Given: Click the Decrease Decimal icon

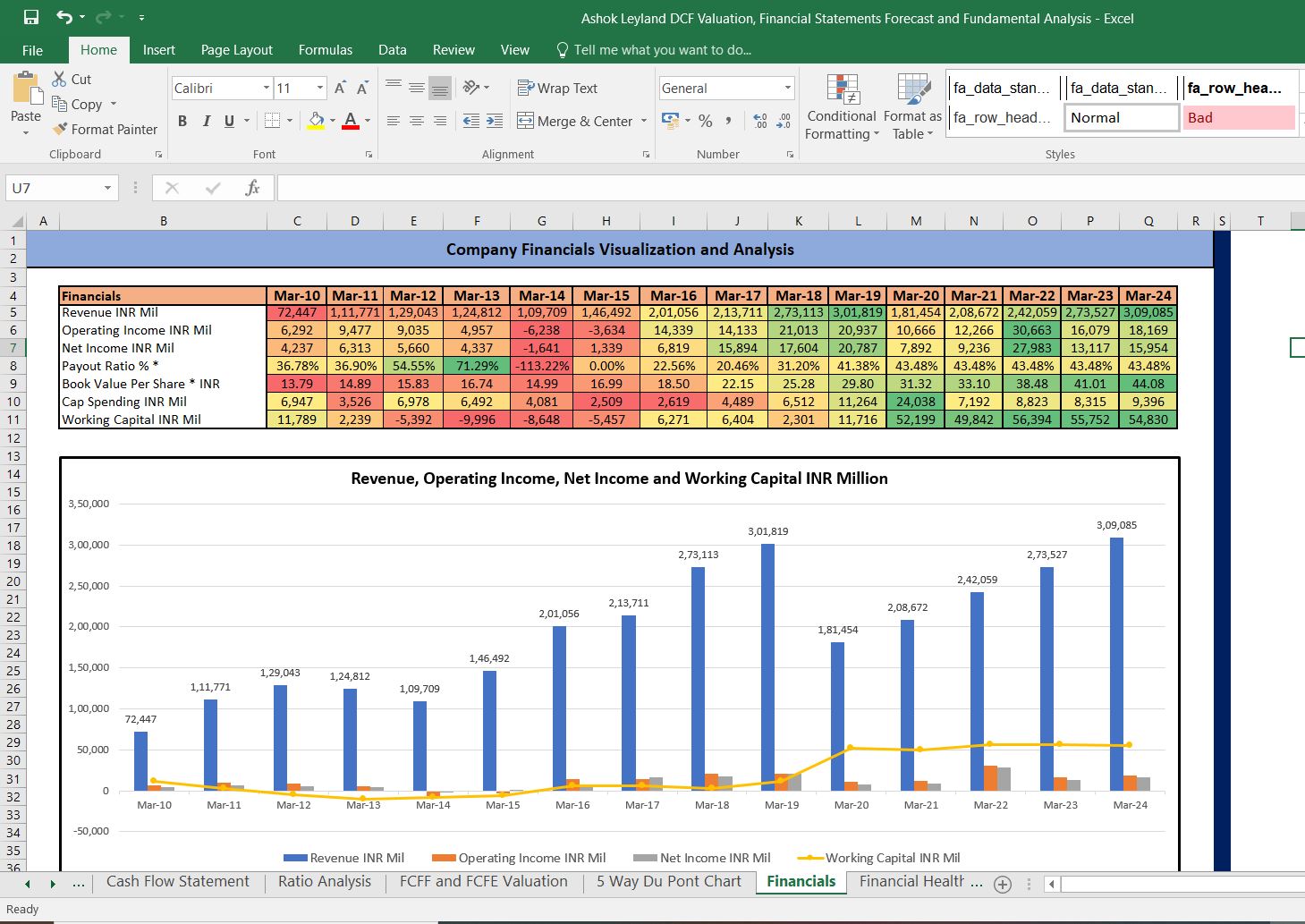Looking at the screenshot, I should [784, 121].
